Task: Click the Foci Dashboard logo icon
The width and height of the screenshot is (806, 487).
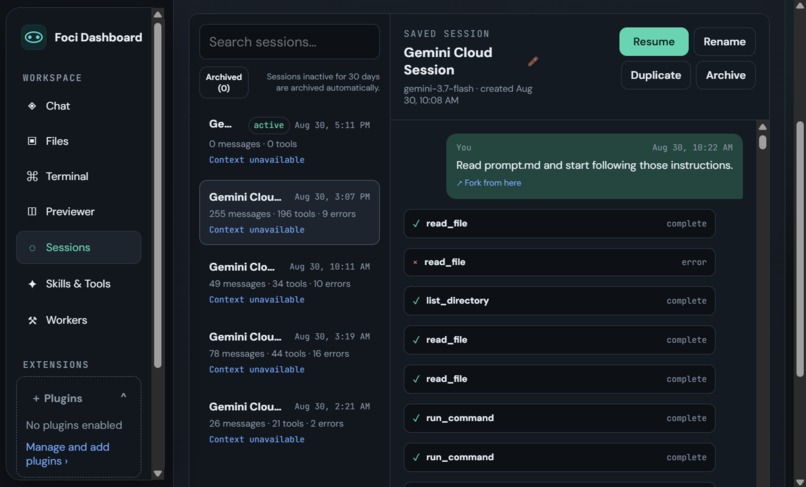Action: pyautogui.click(x=33, y=37)
